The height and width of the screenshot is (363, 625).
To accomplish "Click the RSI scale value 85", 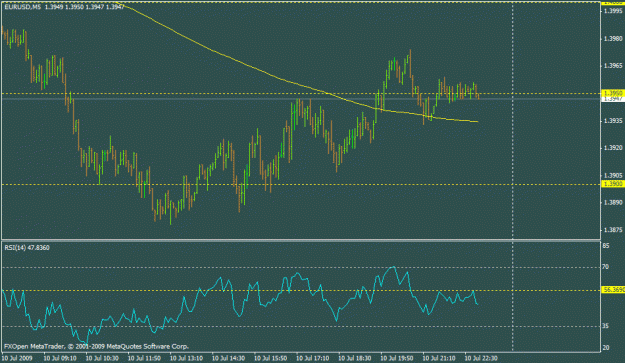I will click(606, 246).
